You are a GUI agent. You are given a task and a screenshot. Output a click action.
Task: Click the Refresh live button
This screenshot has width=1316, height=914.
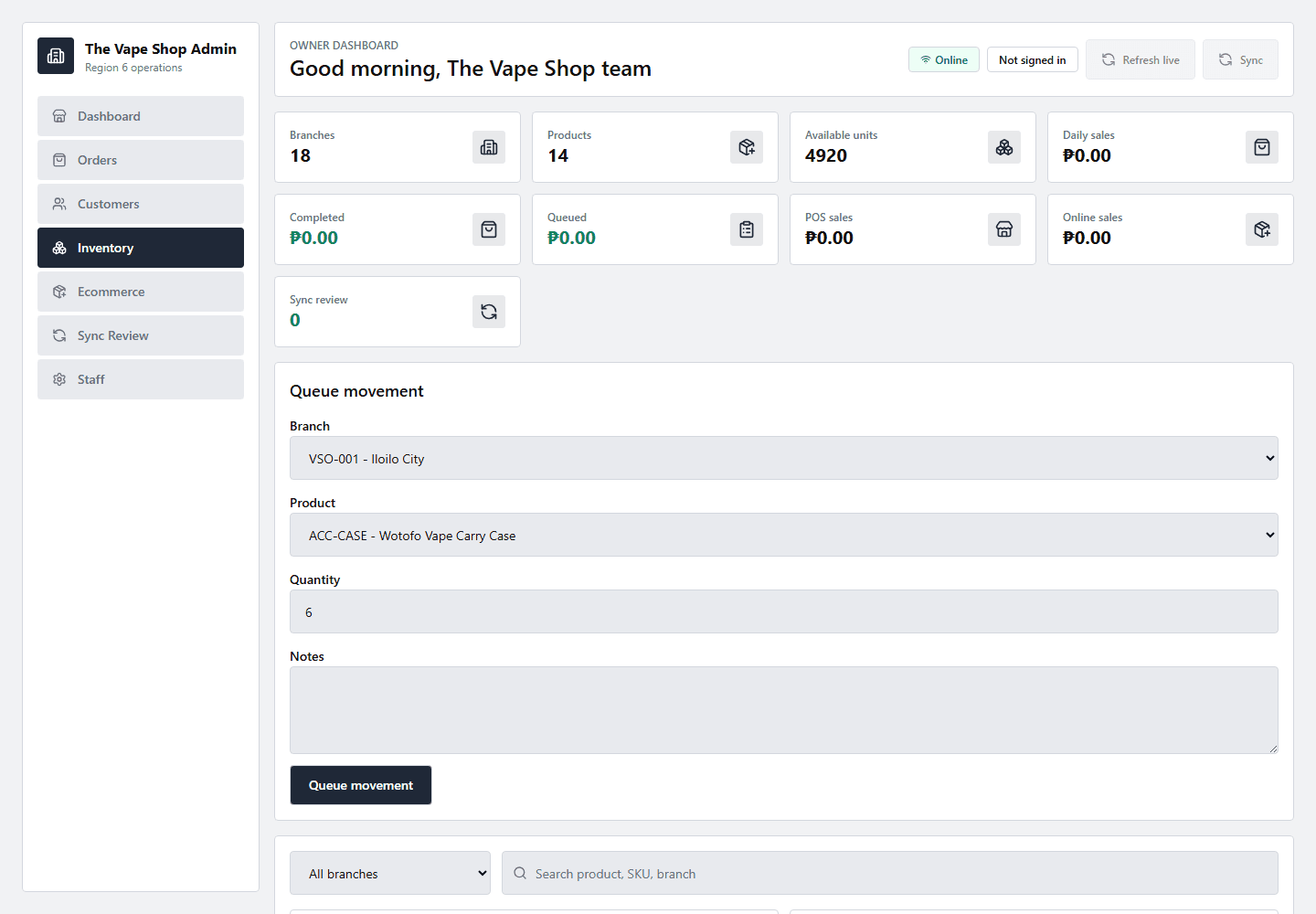1141,59
